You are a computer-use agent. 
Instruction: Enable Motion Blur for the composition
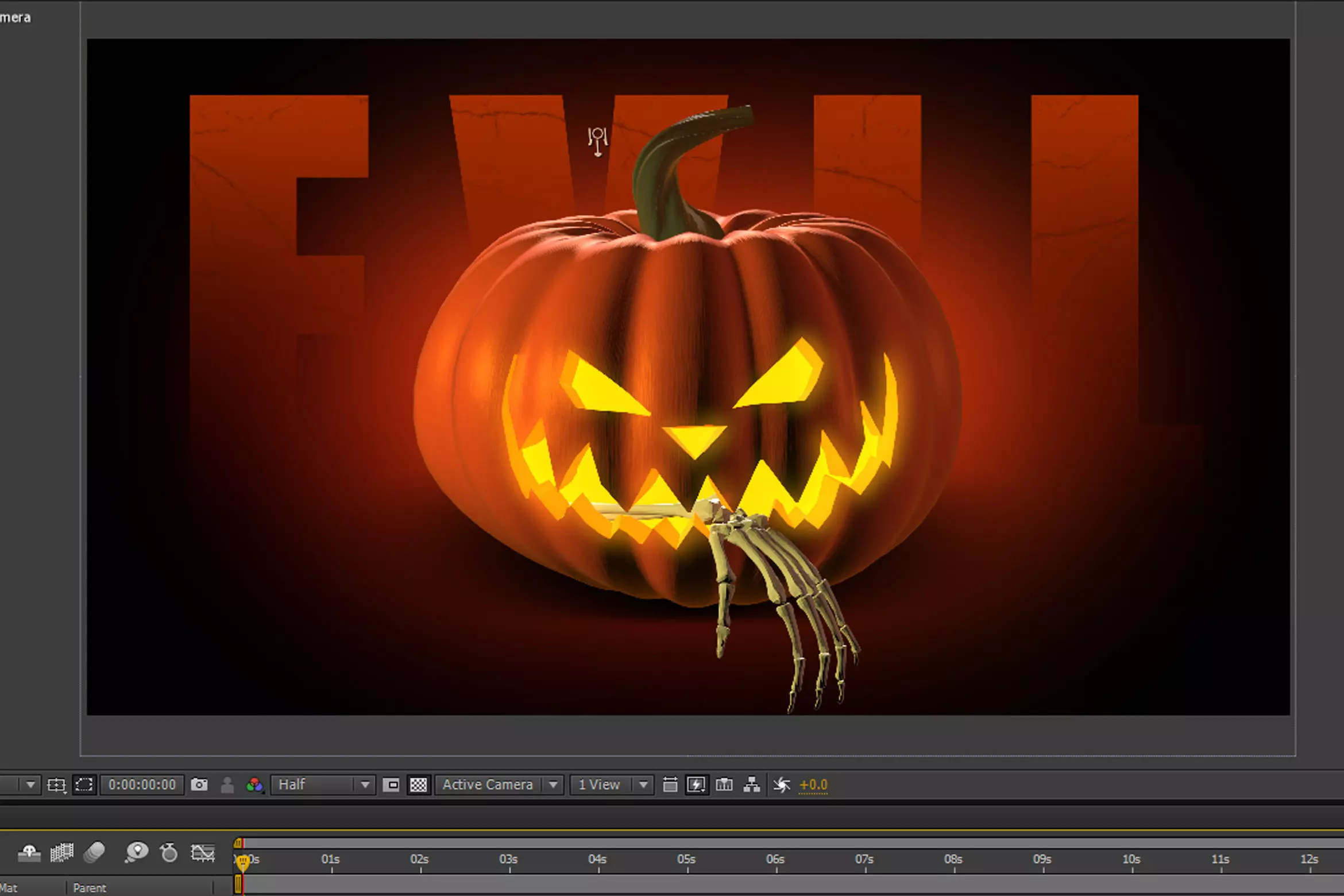94,853
